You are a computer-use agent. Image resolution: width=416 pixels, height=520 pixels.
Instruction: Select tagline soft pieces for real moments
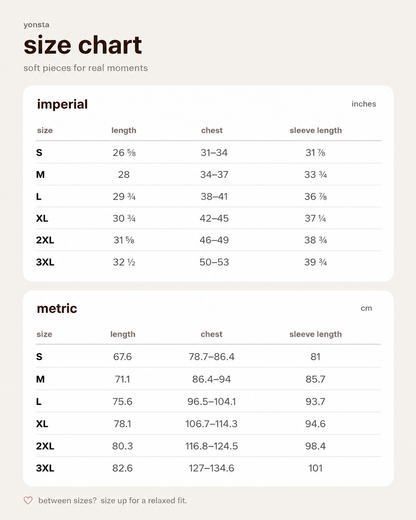(86, 68)
